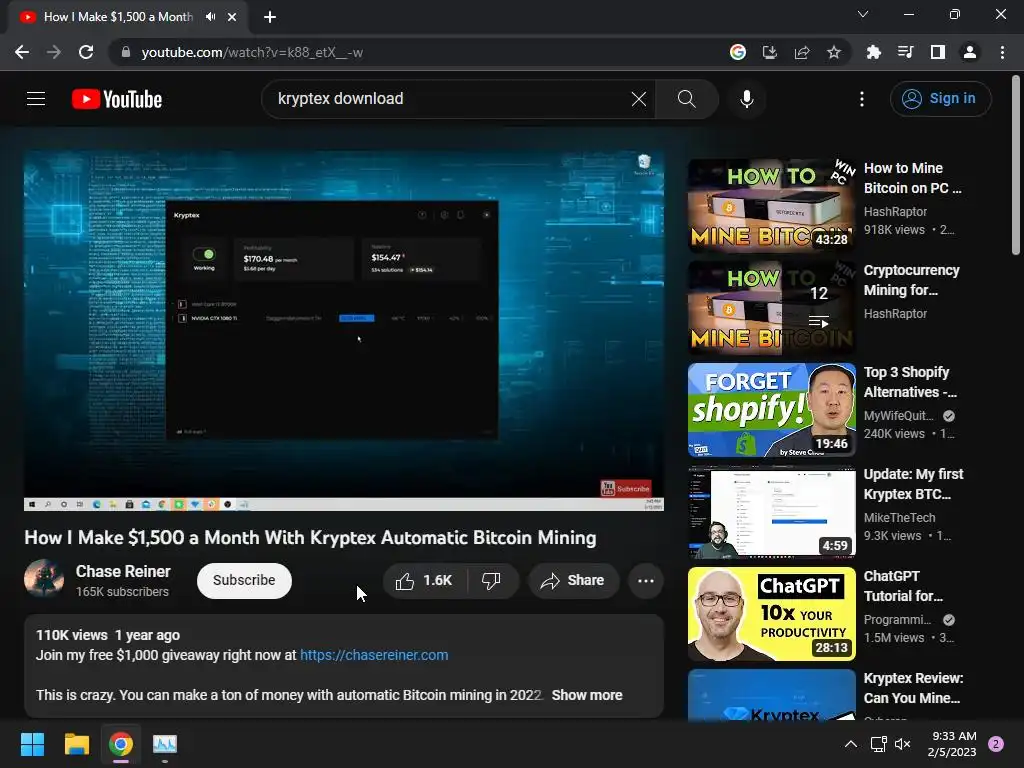Click the Sign in button
The image size is (1024, 768).
[940, 99]
